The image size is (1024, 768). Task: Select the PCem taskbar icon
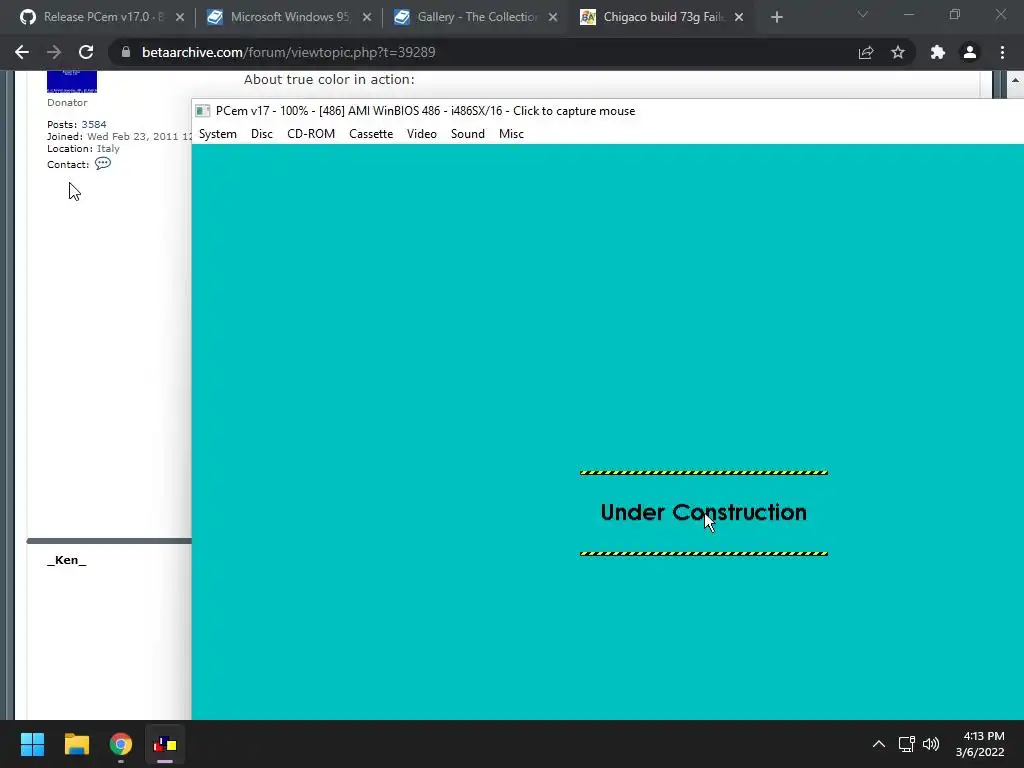pyautogui.click(x=165, y=744)
